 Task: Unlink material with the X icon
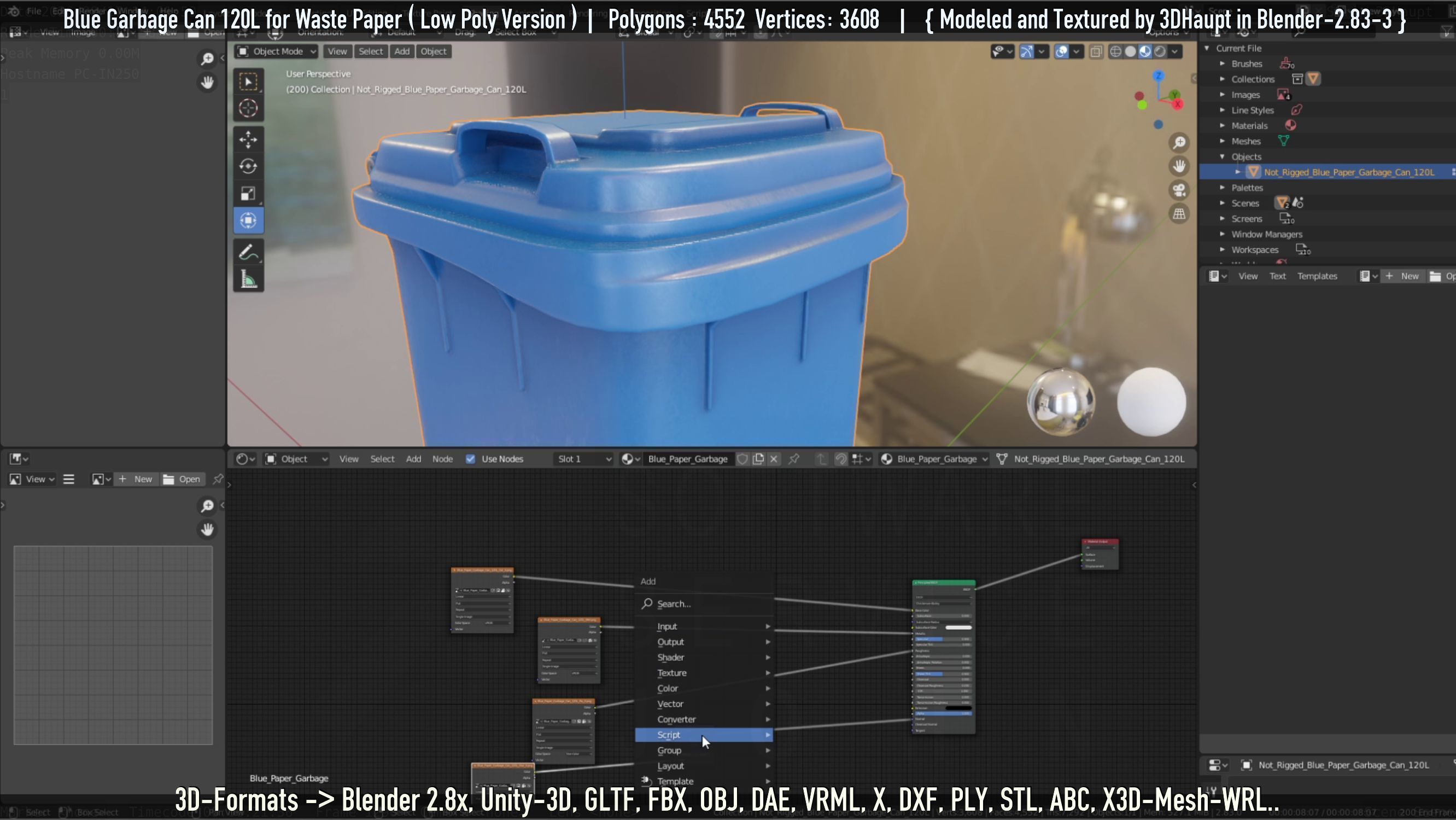coord(774,459)
